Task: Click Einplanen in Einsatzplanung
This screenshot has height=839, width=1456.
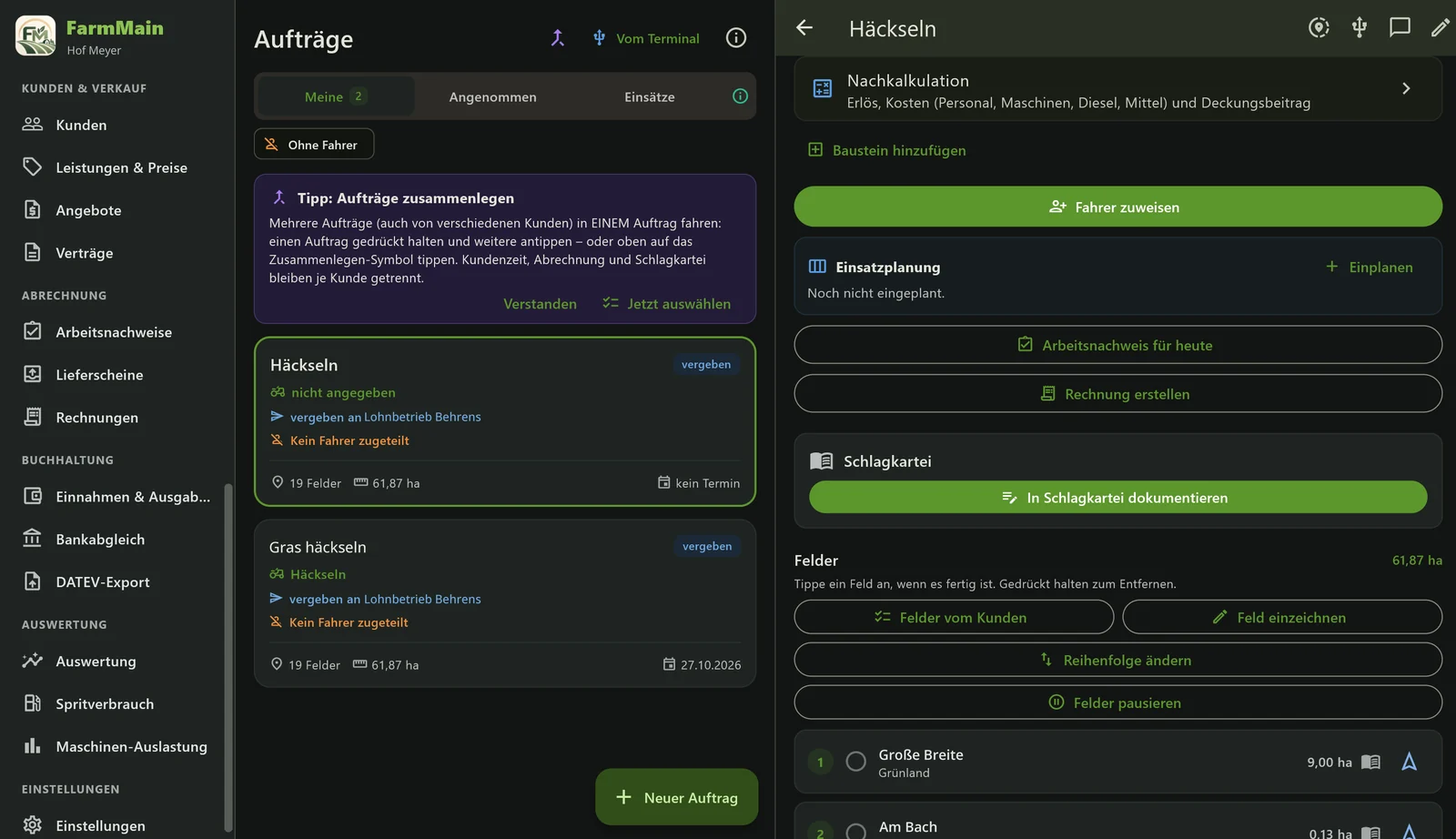Action: coord(1370,267)
